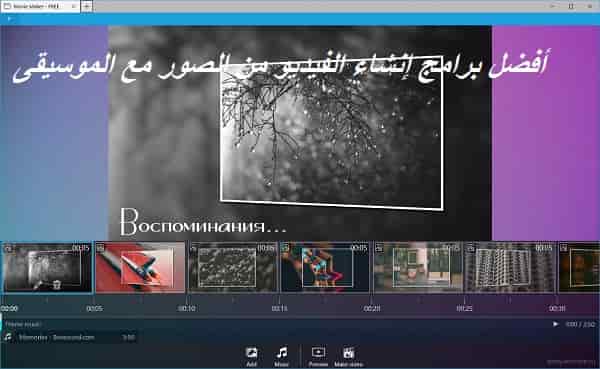The height and width of the screenshot is (369, 600).
Task: Click the 0:00 / 2:02 playback time
Action: click(x=580, y=324)
